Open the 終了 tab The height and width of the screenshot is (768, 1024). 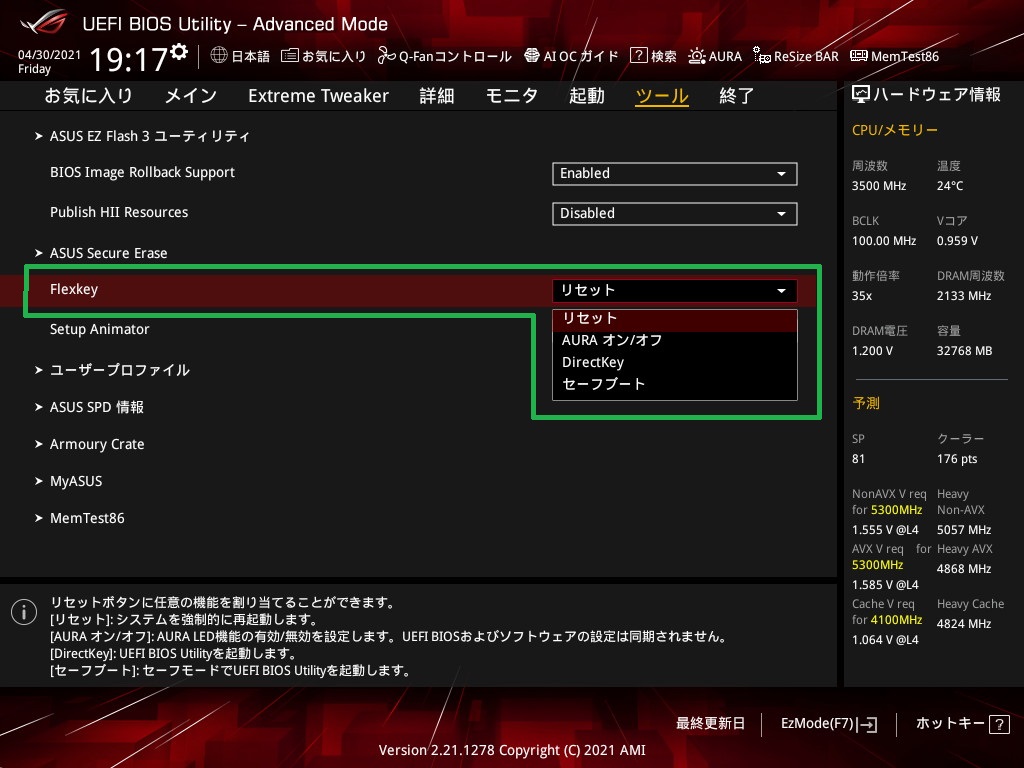click(x=737, y=96)
